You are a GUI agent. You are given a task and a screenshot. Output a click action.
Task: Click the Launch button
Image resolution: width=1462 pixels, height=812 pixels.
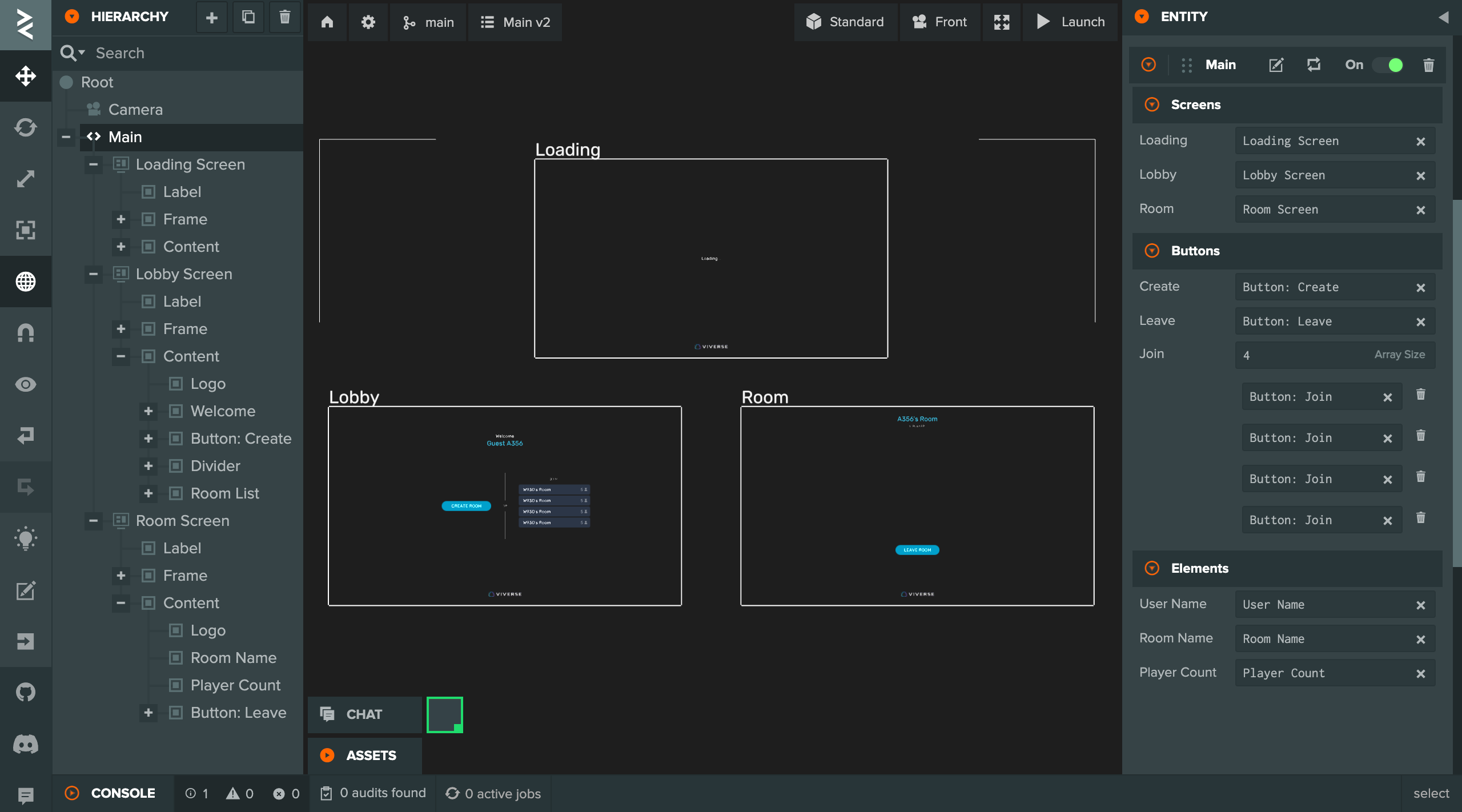pyautogui.click(x=1070, y=22)
